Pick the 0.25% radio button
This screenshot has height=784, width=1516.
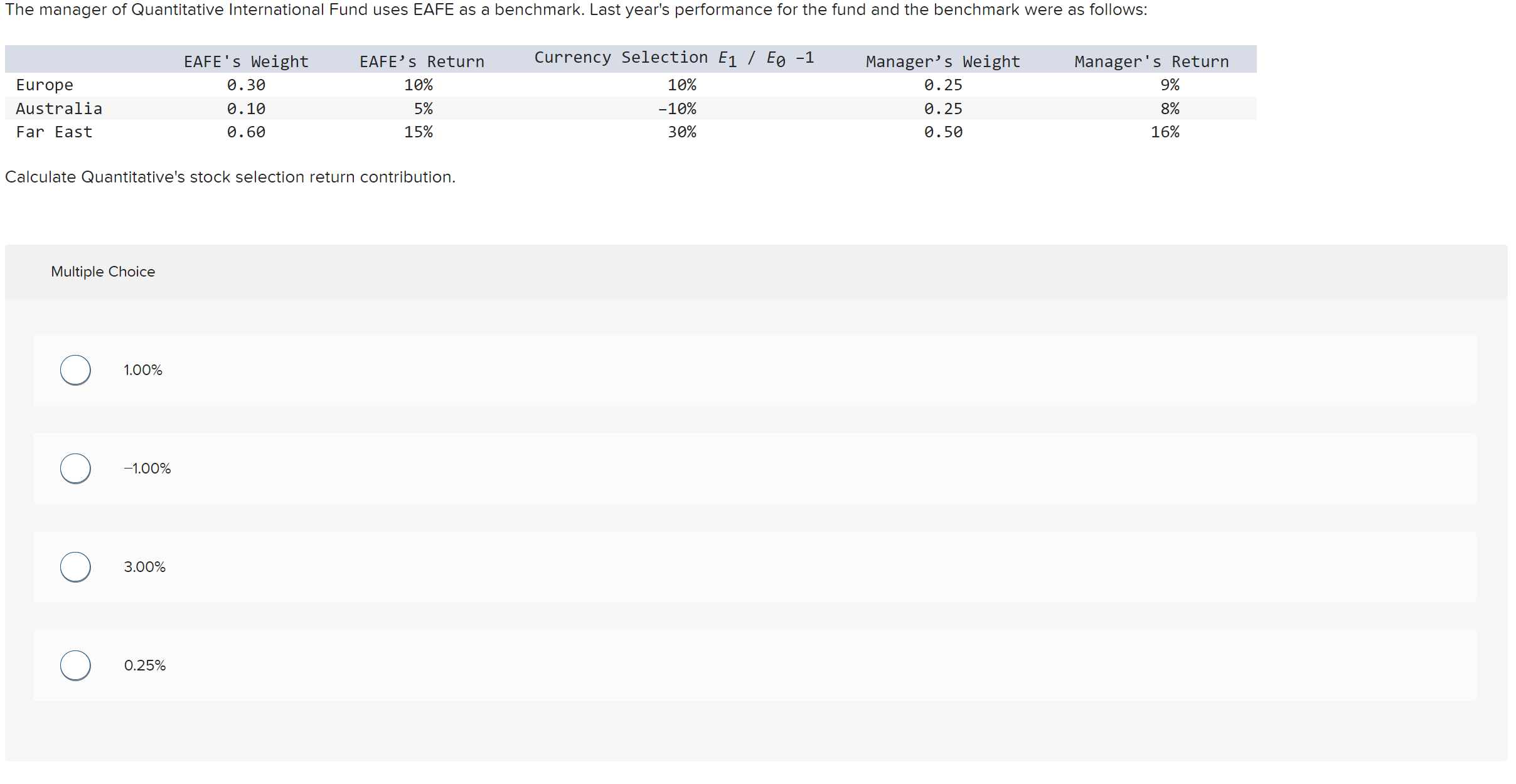(75, 665)
